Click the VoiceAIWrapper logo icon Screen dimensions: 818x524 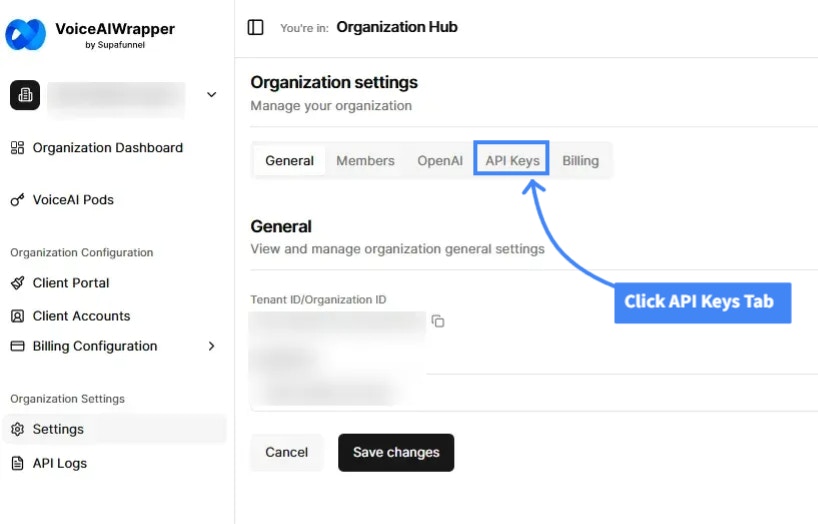[x=25, y=34]
